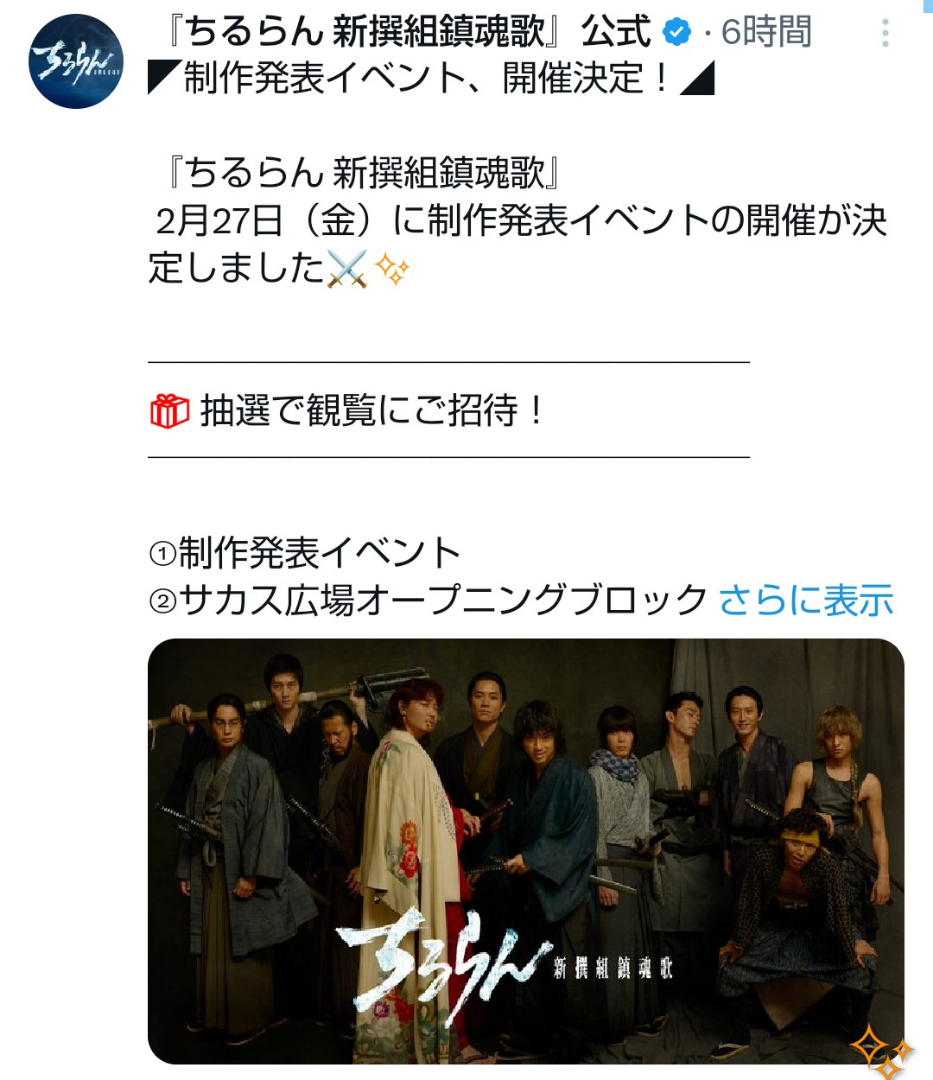Viewport: 933px width, 1080px height.
Task: Click the date text 2月27日（金）
Action: (x=273, y=221)
